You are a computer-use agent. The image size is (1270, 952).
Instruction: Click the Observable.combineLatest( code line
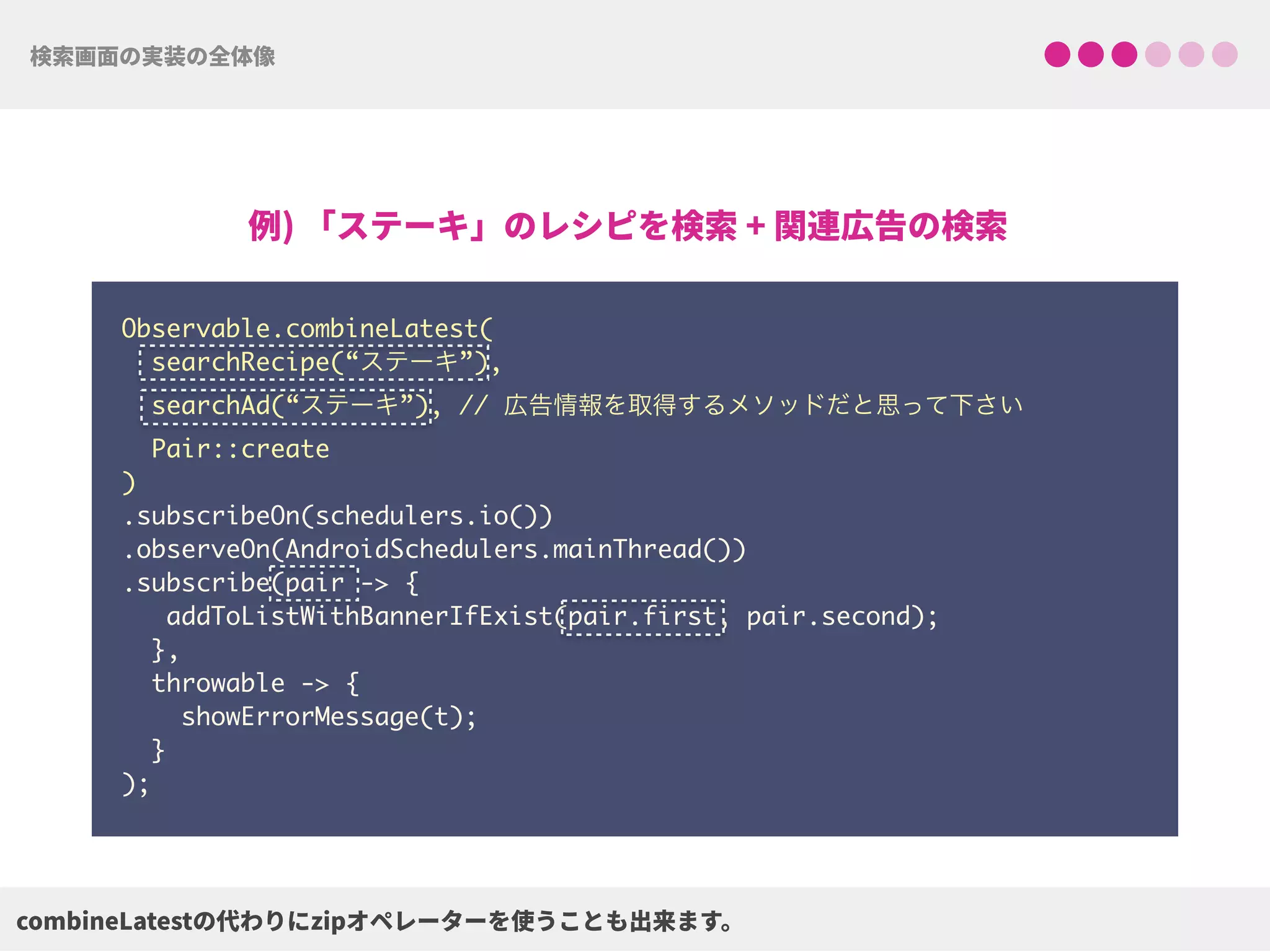308,328
